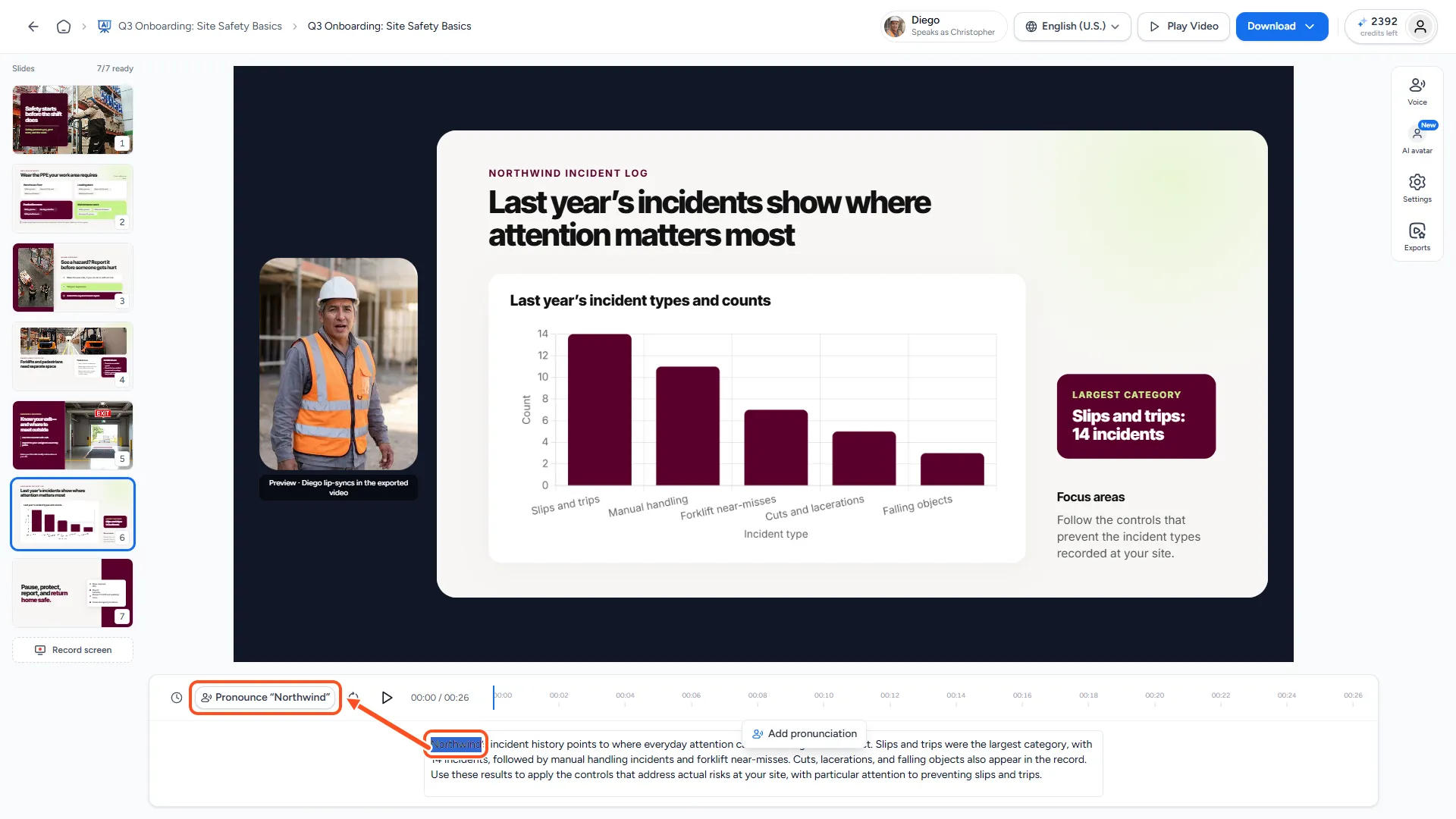Screen dimensions: 1456x819
Task: Open the home icon in the breadcrumb
Action: (64, 27)
